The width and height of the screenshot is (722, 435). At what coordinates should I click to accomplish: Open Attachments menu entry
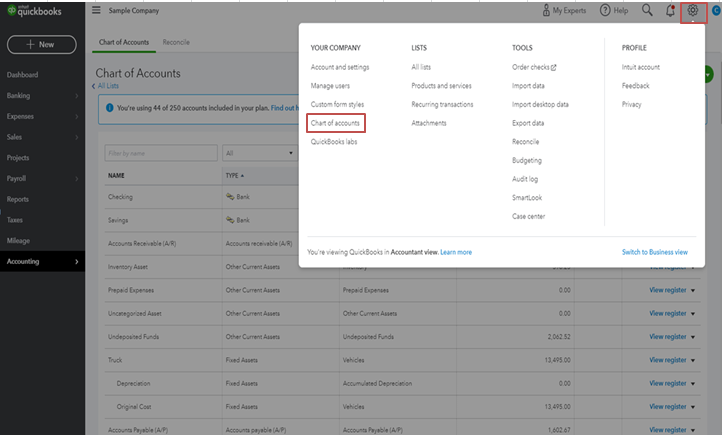click(429, 123)
